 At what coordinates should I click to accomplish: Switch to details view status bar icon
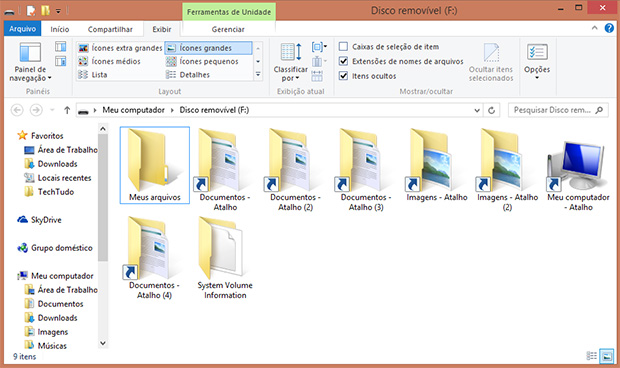[x=592, y=356]
